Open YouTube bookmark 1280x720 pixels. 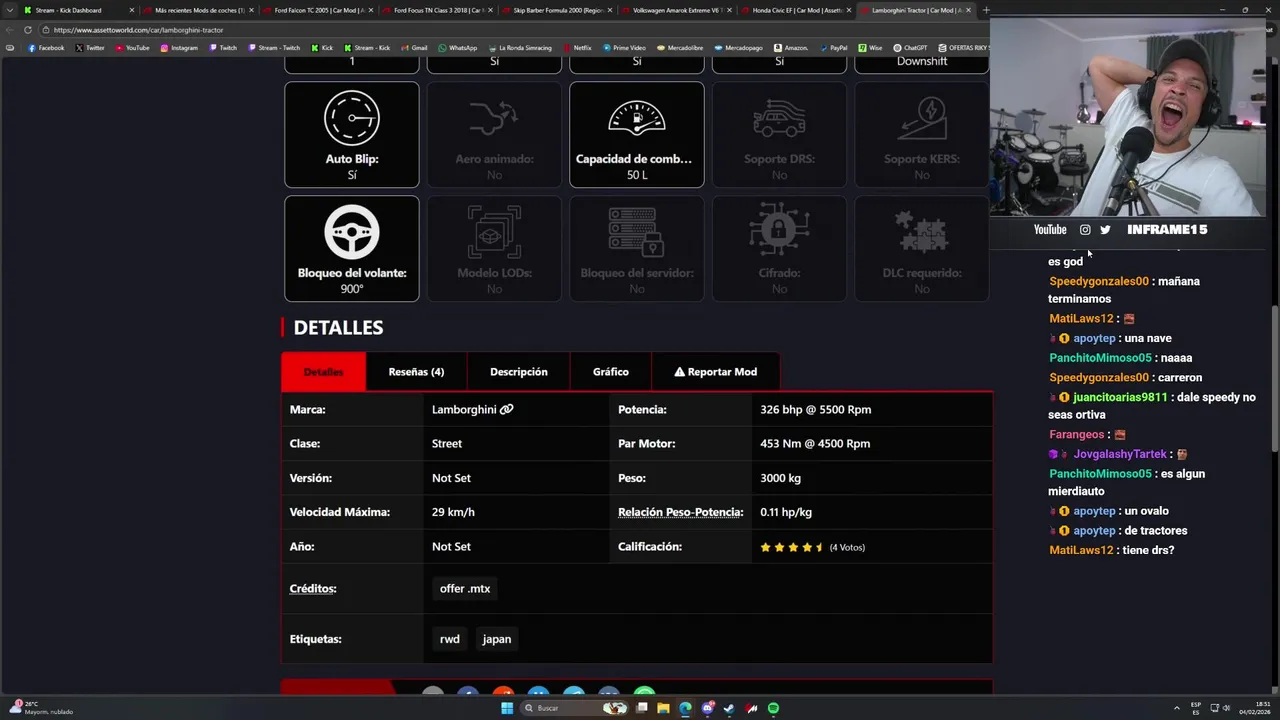[133, 48]
